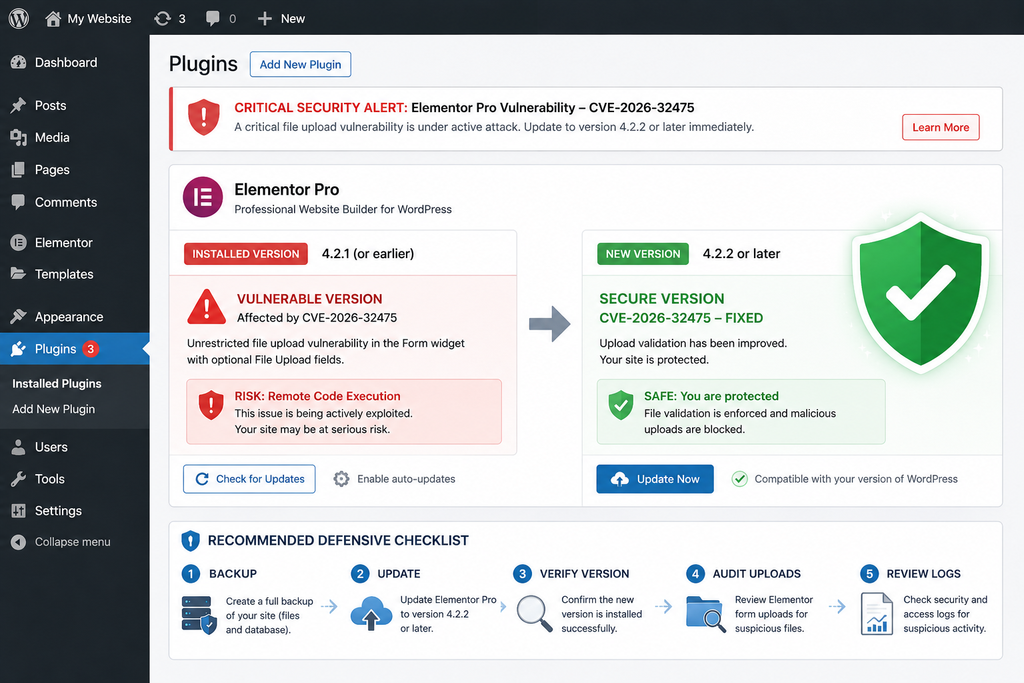Click the Tools wrench icon

pyautogui.click(x=18, y=479)
